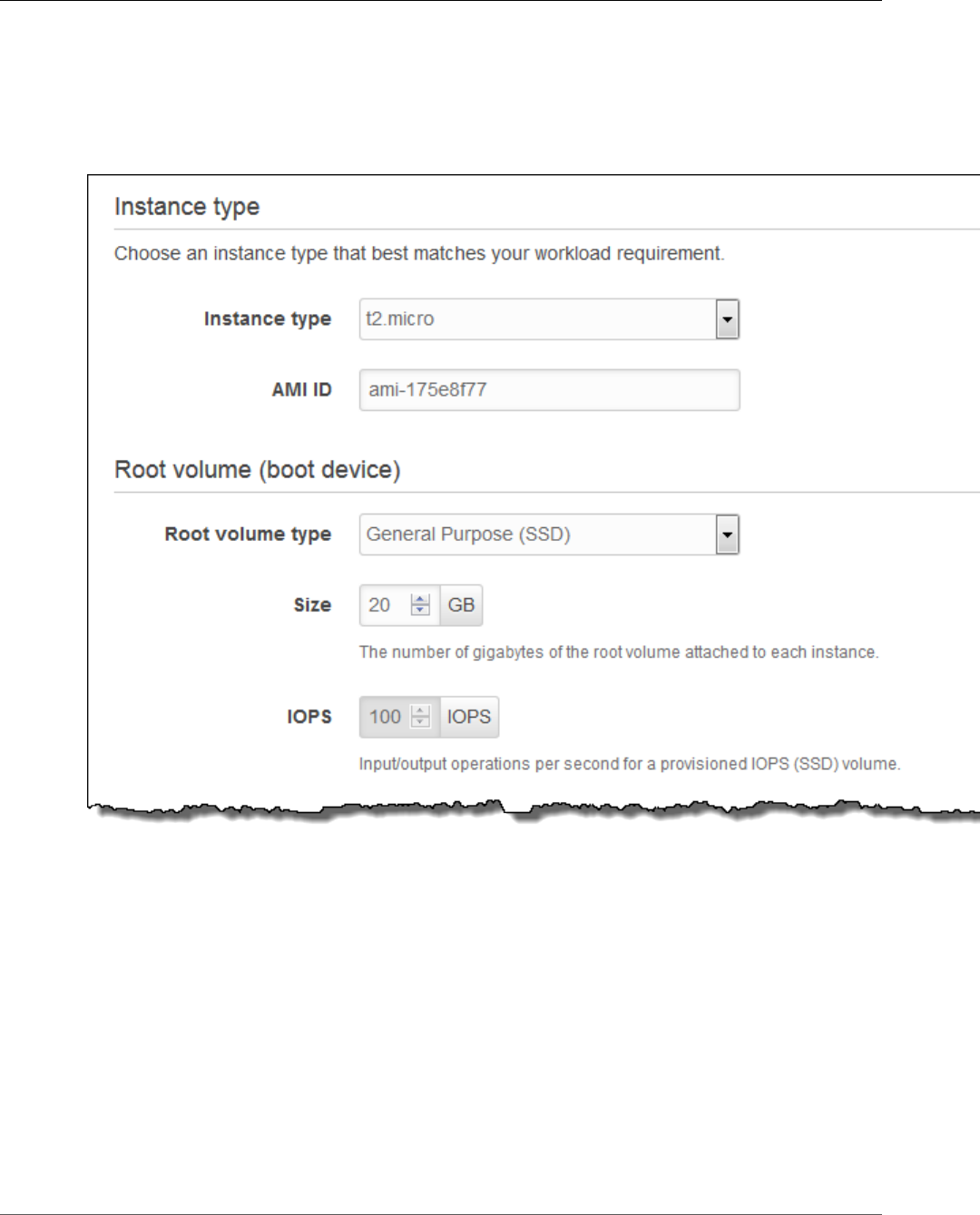980x1215 pixels.
Task: Click the Root volume (boot device) heading
Action: 258,470
